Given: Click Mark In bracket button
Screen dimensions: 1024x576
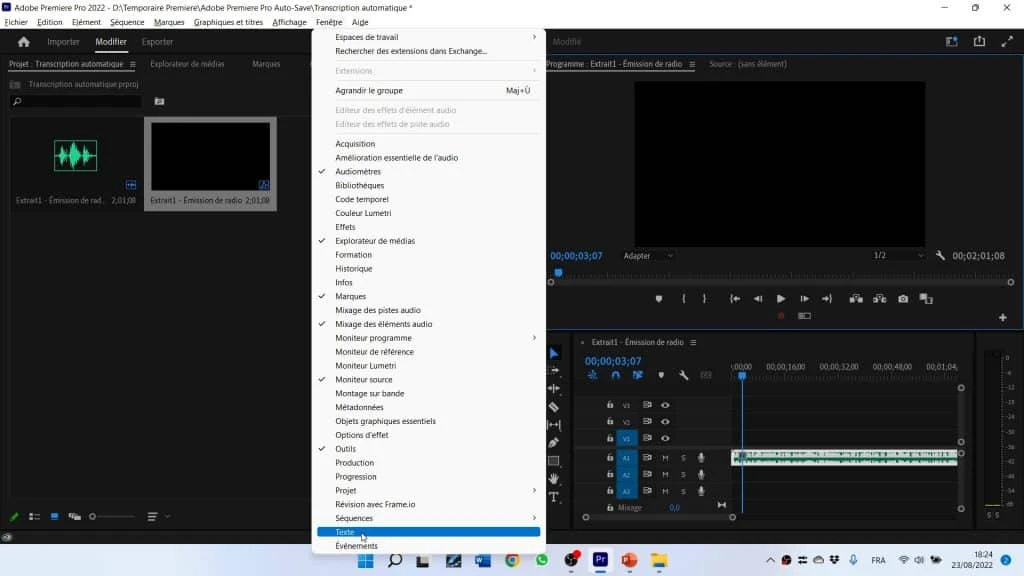Looking at the screenshot, I should coord(683,299).
